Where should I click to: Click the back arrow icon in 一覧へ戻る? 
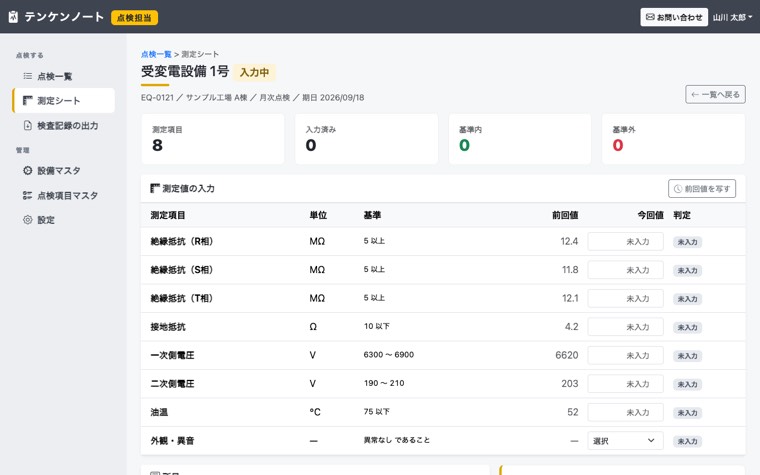pos(695,95)
